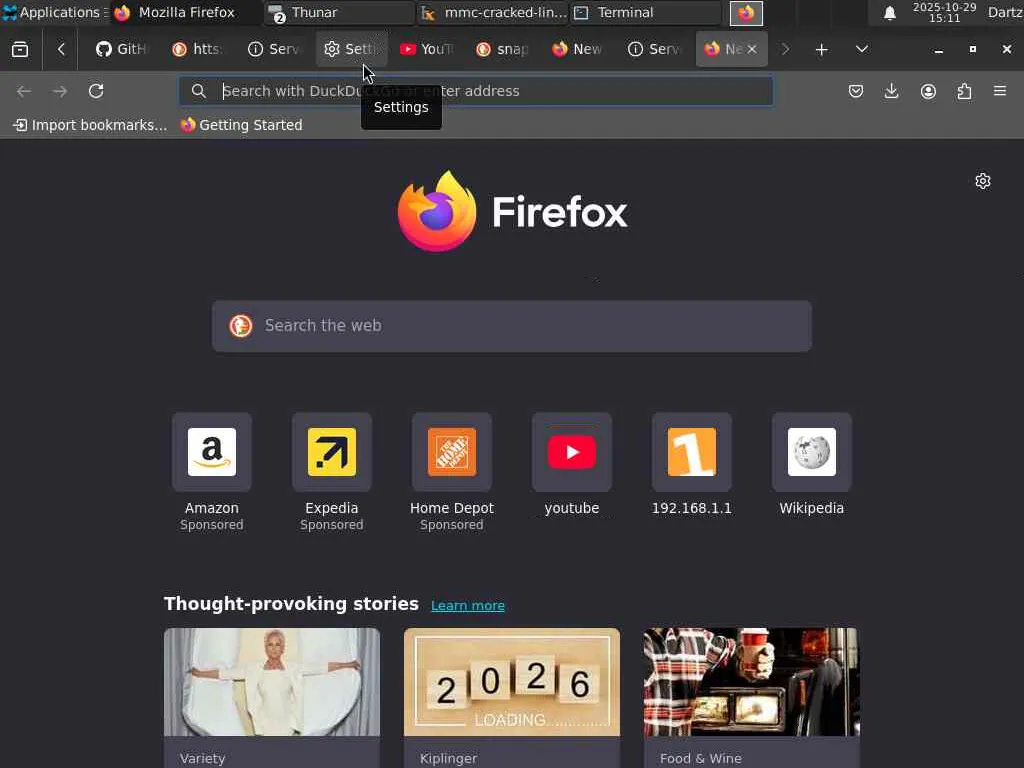Click Import bookmarks in bookmarks toolbar
This screenshot has width=1024, height=768.
coord(90,125)
